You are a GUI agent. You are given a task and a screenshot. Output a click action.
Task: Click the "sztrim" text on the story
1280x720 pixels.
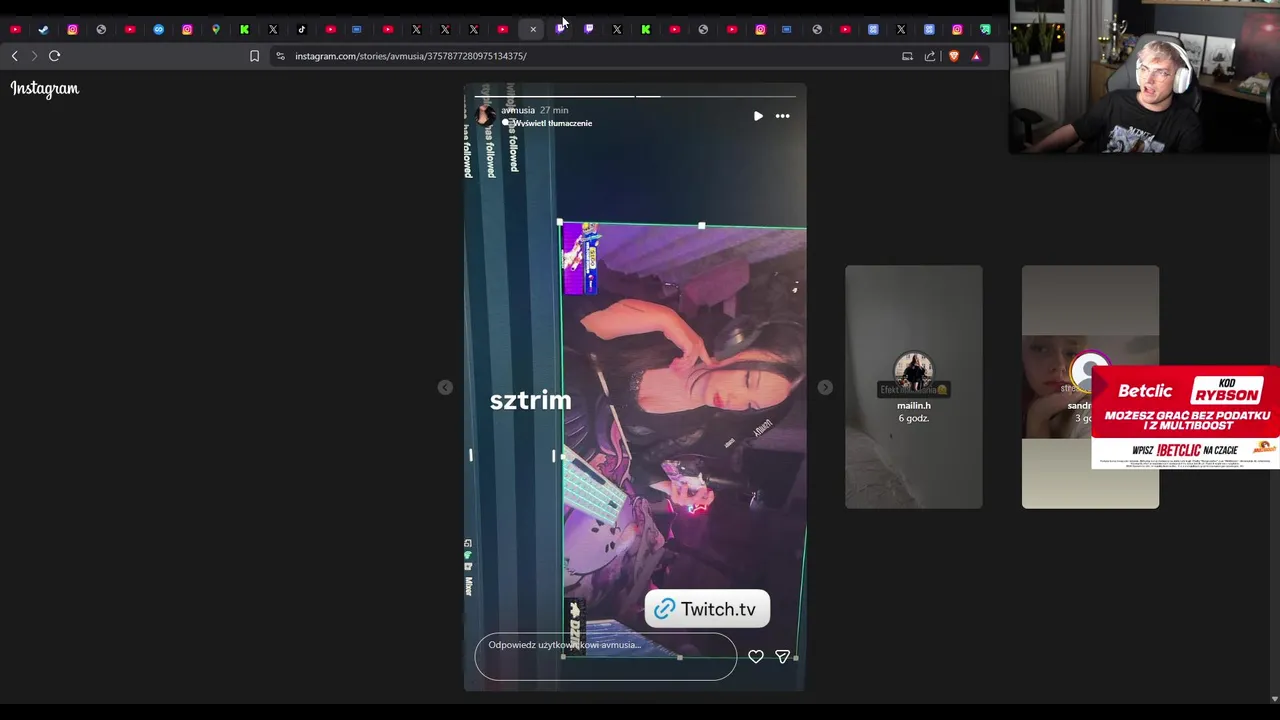(530, 400)
